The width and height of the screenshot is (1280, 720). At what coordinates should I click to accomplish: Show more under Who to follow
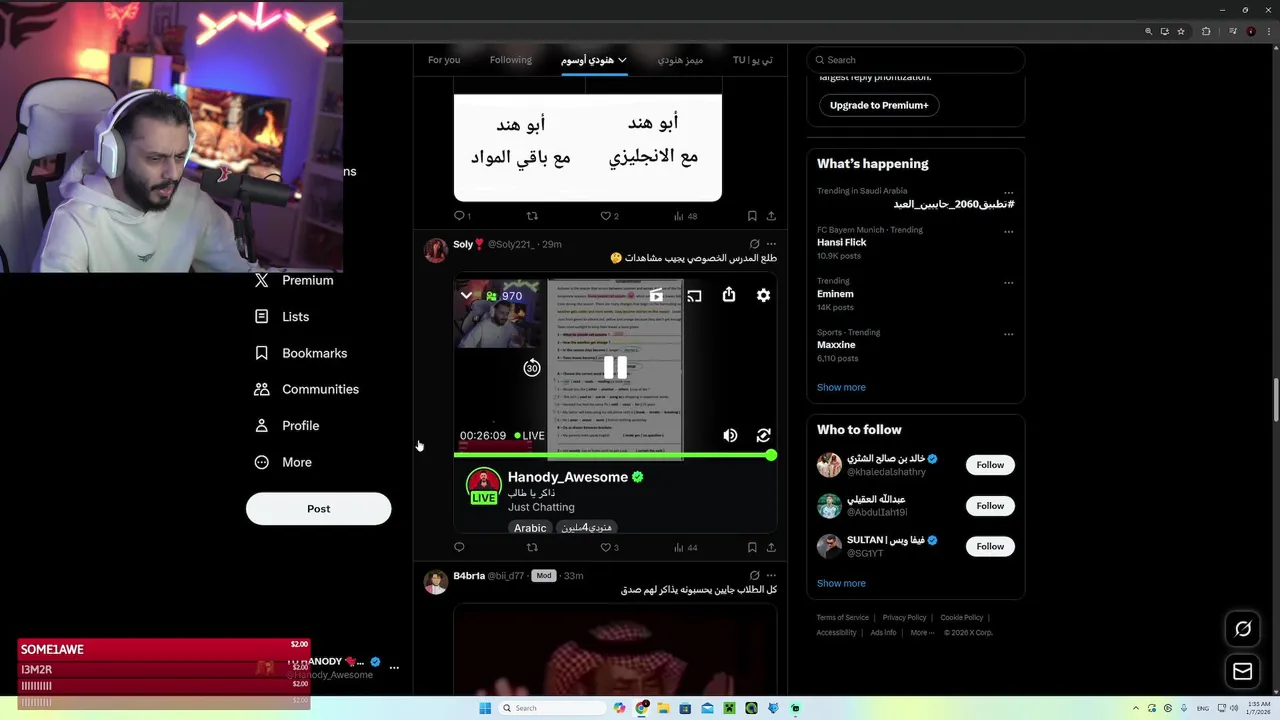(x=841, y=583)
